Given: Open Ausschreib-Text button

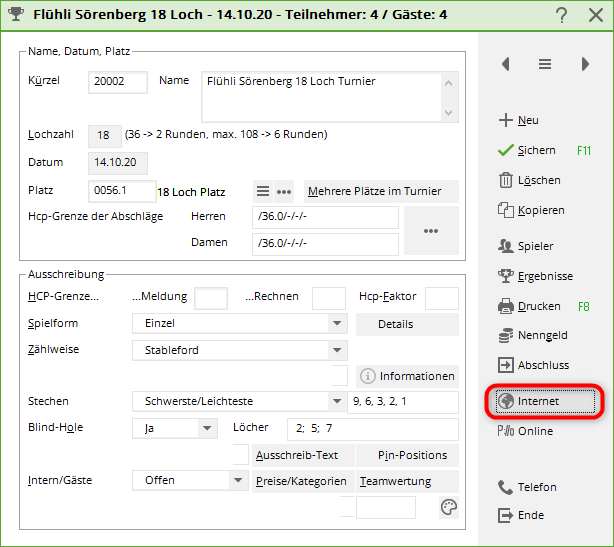Looking at the screenshot, I should (303, 455).
